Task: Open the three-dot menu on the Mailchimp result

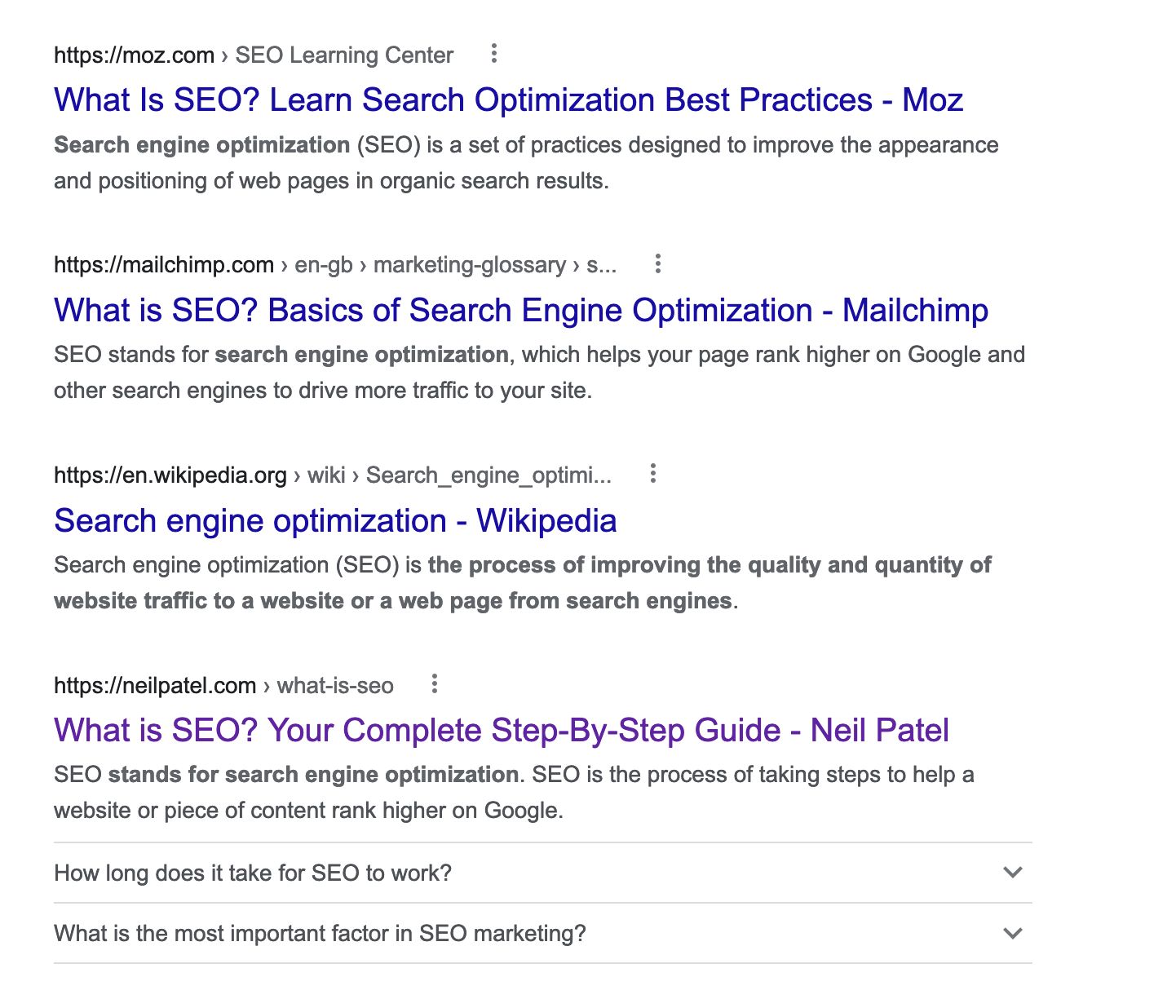Action: pos(657,263)
